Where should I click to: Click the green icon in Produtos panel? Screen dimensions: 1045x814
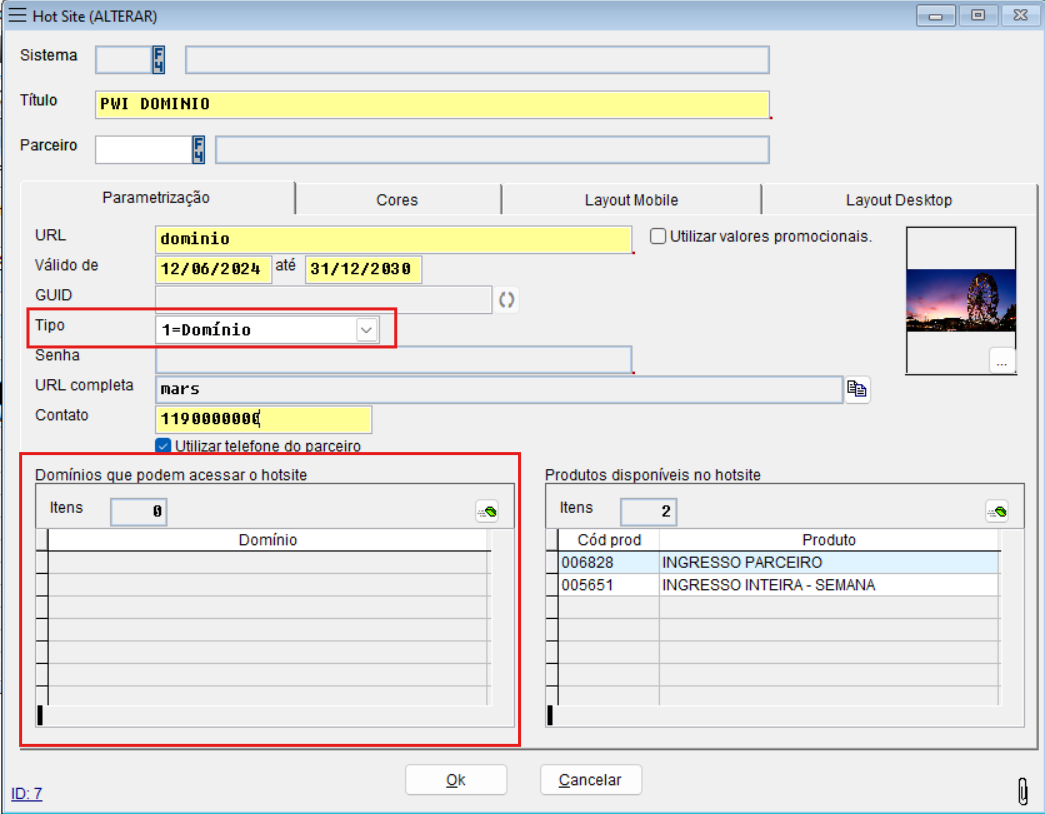point(996,512)
